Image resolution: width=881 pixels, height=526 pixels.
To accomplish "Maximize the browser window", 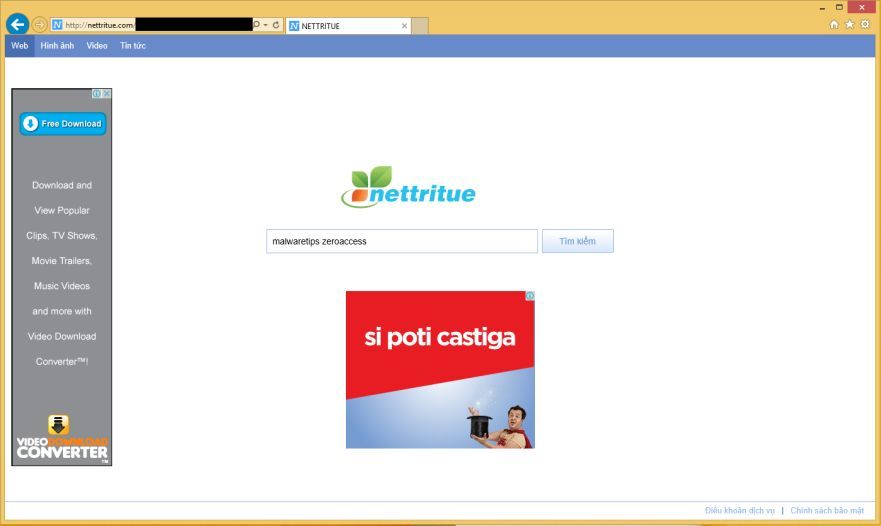I will 839,7.
